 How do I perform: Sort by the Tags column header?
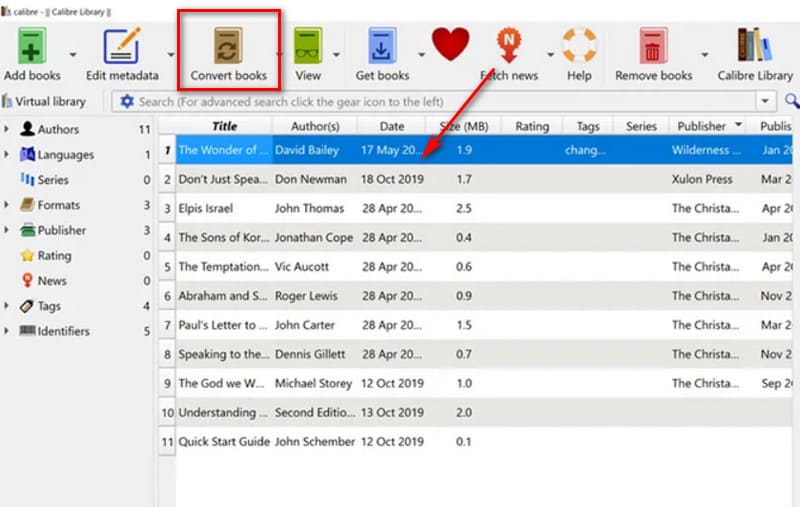[588, 126]
